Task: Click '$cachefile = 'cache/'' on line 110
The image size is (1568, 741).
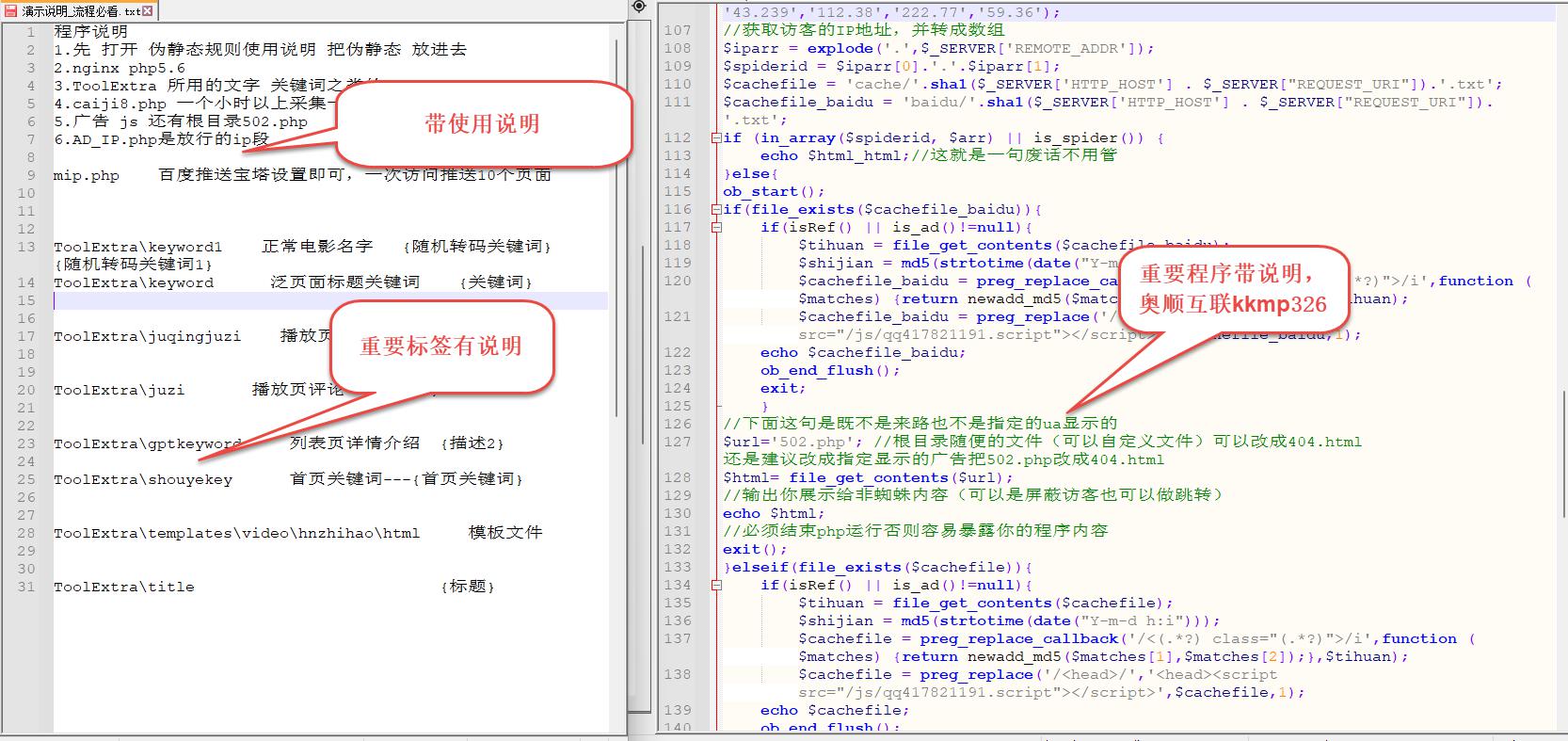Action: pos(813,84)
